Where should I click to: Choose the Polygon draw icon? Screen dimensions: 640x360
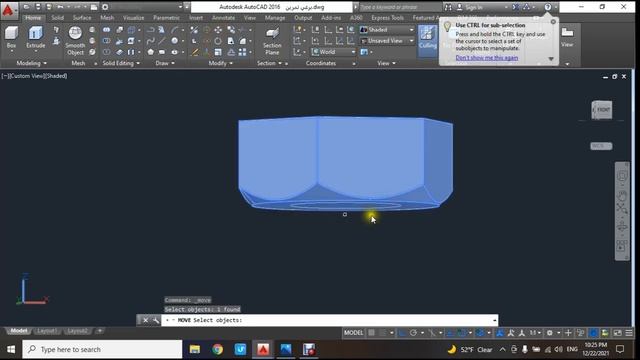[x=151, y=52]
